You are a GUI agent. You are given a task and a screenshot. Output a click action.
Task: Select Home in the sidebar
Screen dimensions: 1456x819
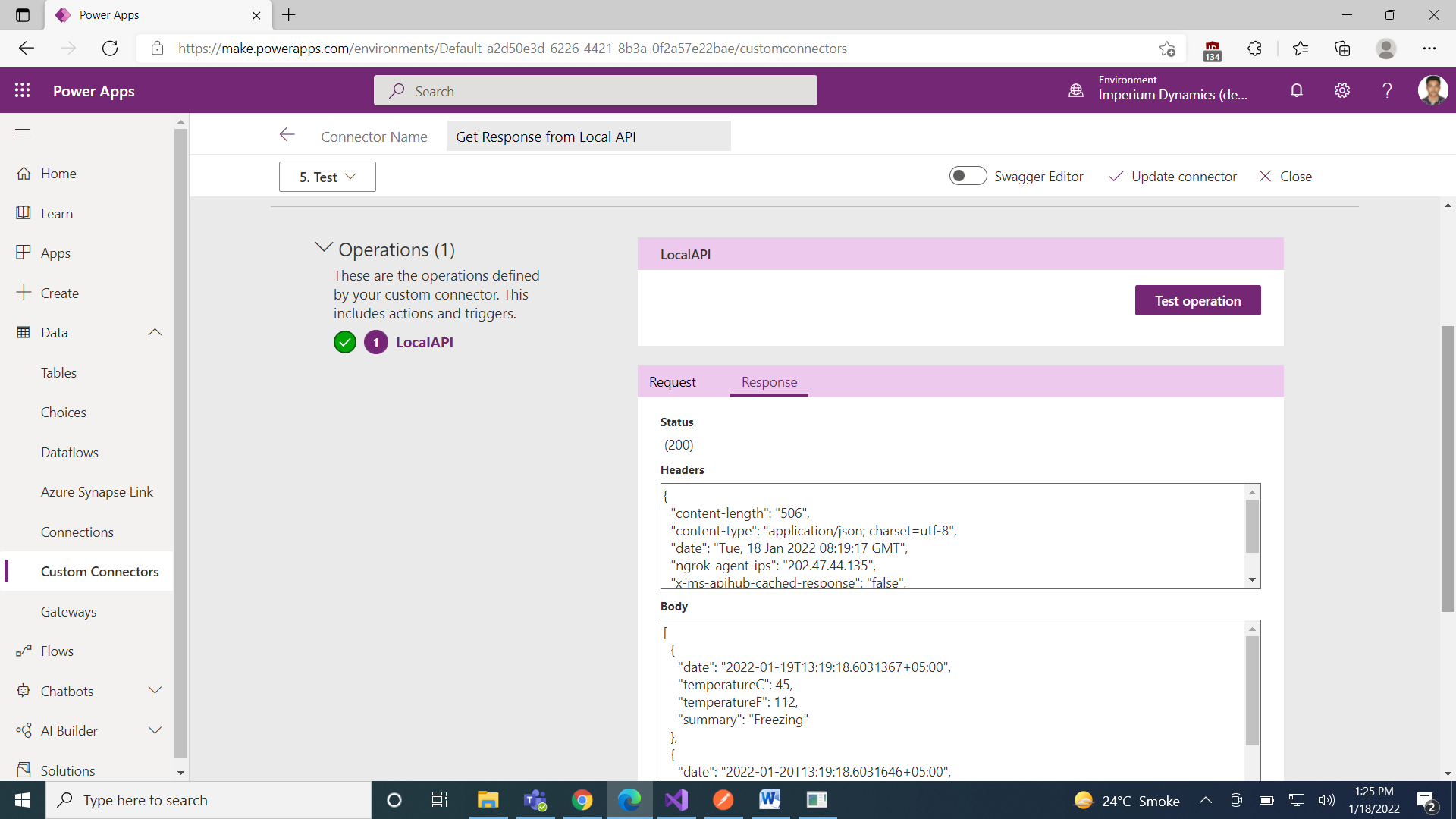click(58, 173)
